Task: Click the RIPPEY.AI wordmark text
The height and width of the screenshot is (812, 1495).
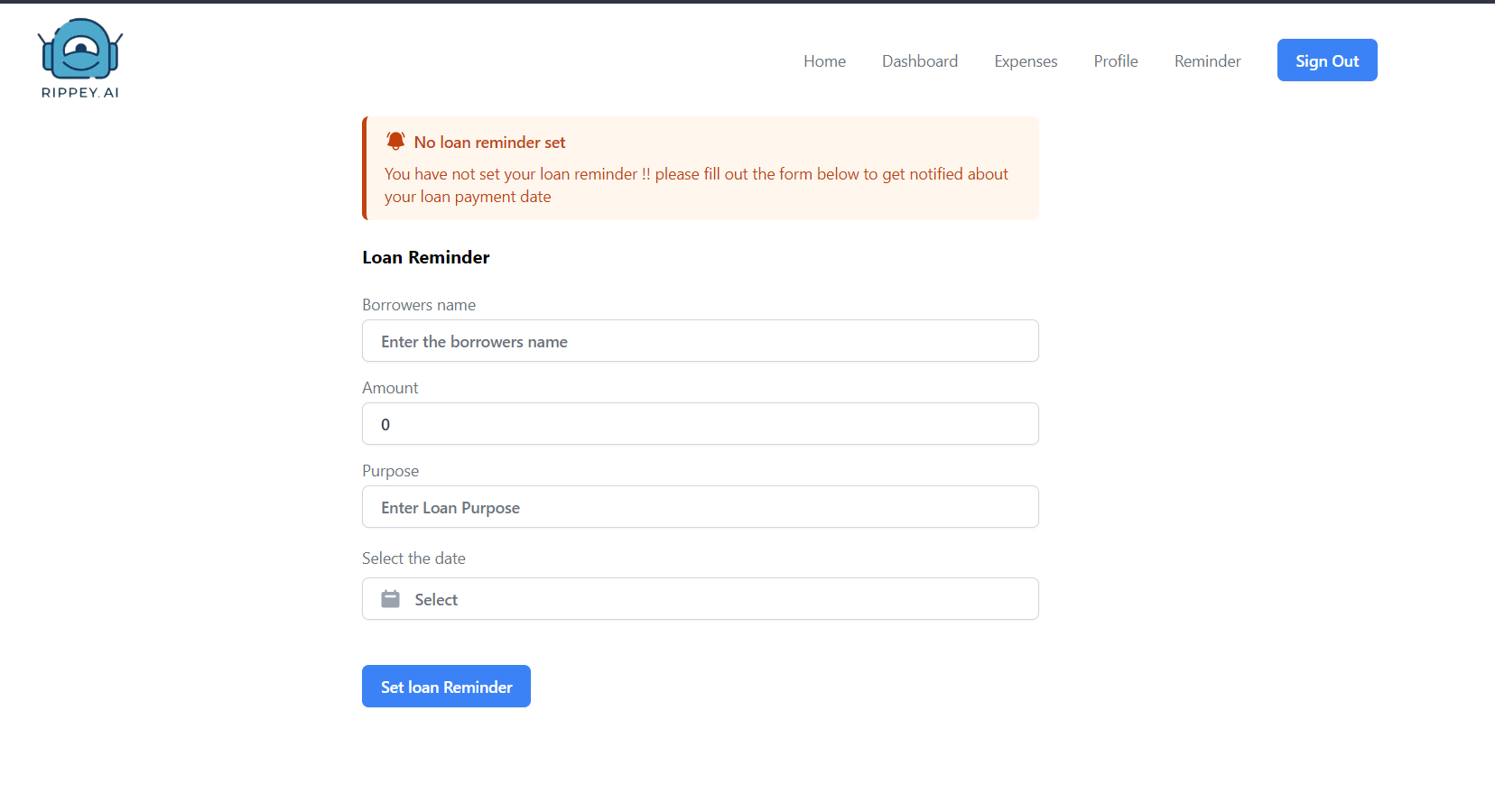Action: pos(79,93)
